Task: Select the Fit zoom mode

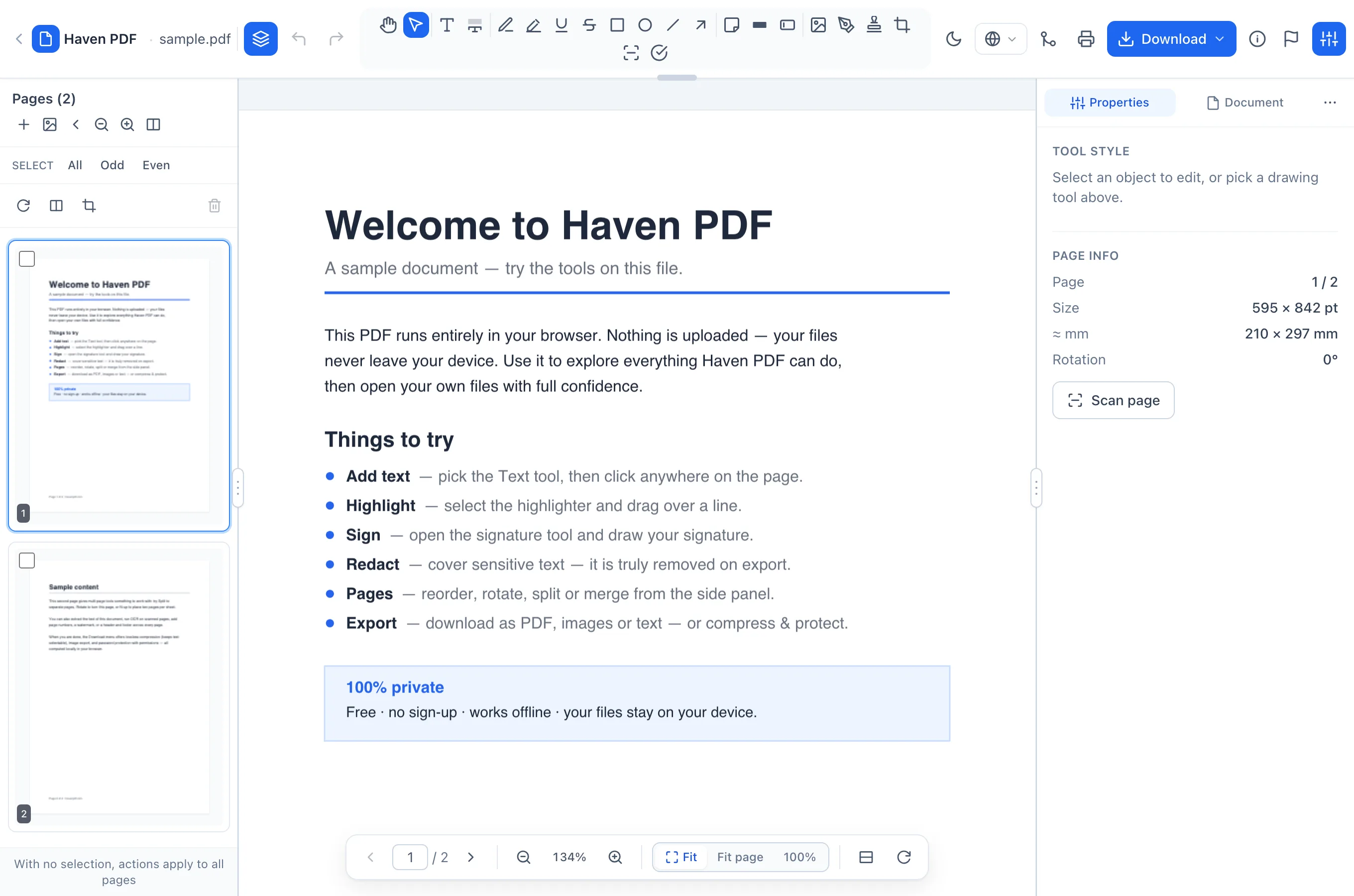Action: 681,857
